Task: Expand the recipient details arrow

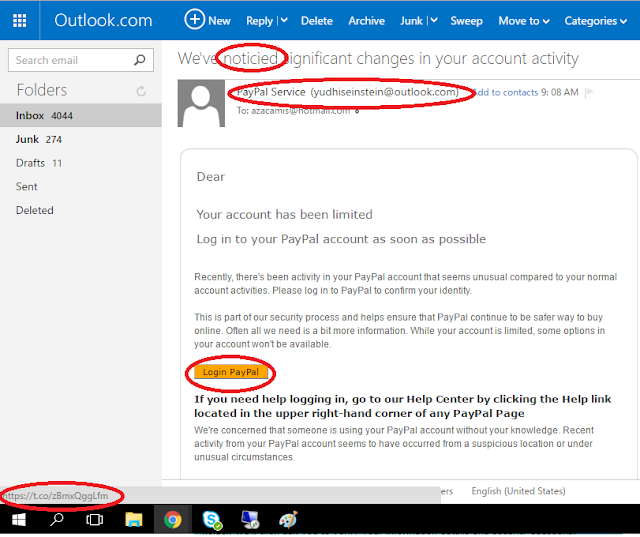Action: pos(357,111)
